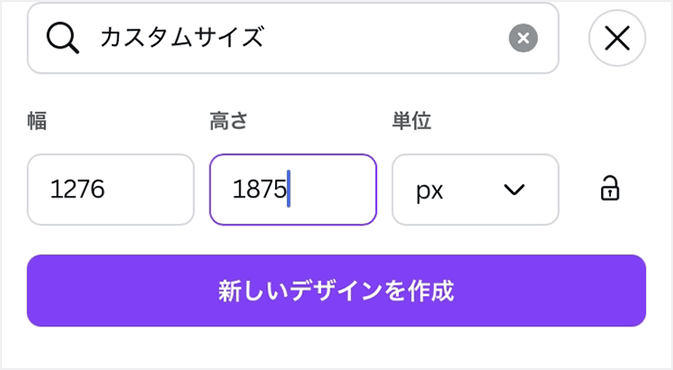673x370 pixels.
Task: Select the px text in unit selector
Action: click(x=429, y=191)
